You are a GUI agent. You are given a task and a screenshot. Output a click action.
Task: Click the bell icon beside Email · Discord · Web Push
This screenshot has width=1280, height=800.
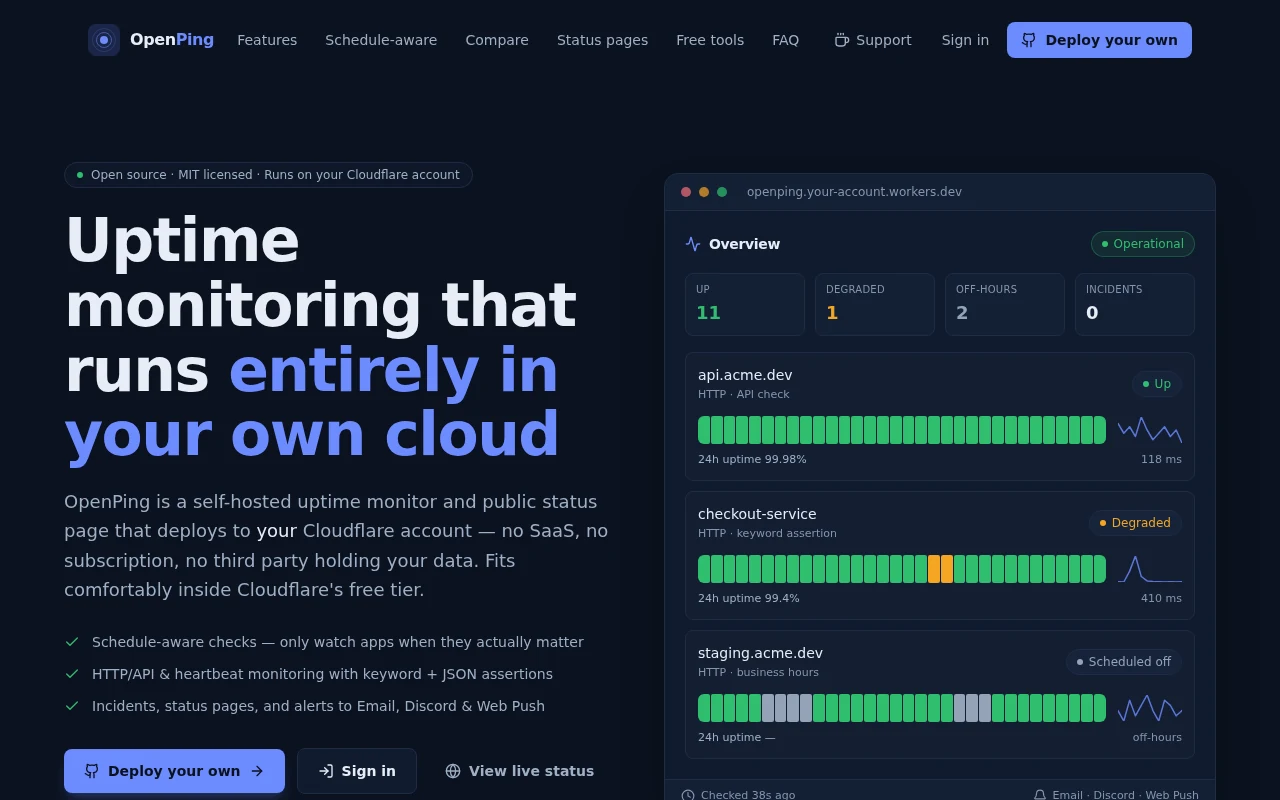click(x=1040, y=795)
